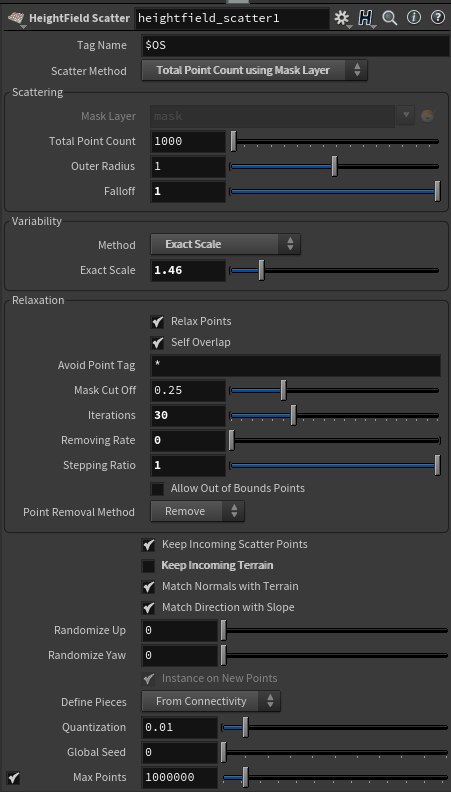Uncheck the Relax Points checkbox
The image size is (451, 792).
[158, 322]
